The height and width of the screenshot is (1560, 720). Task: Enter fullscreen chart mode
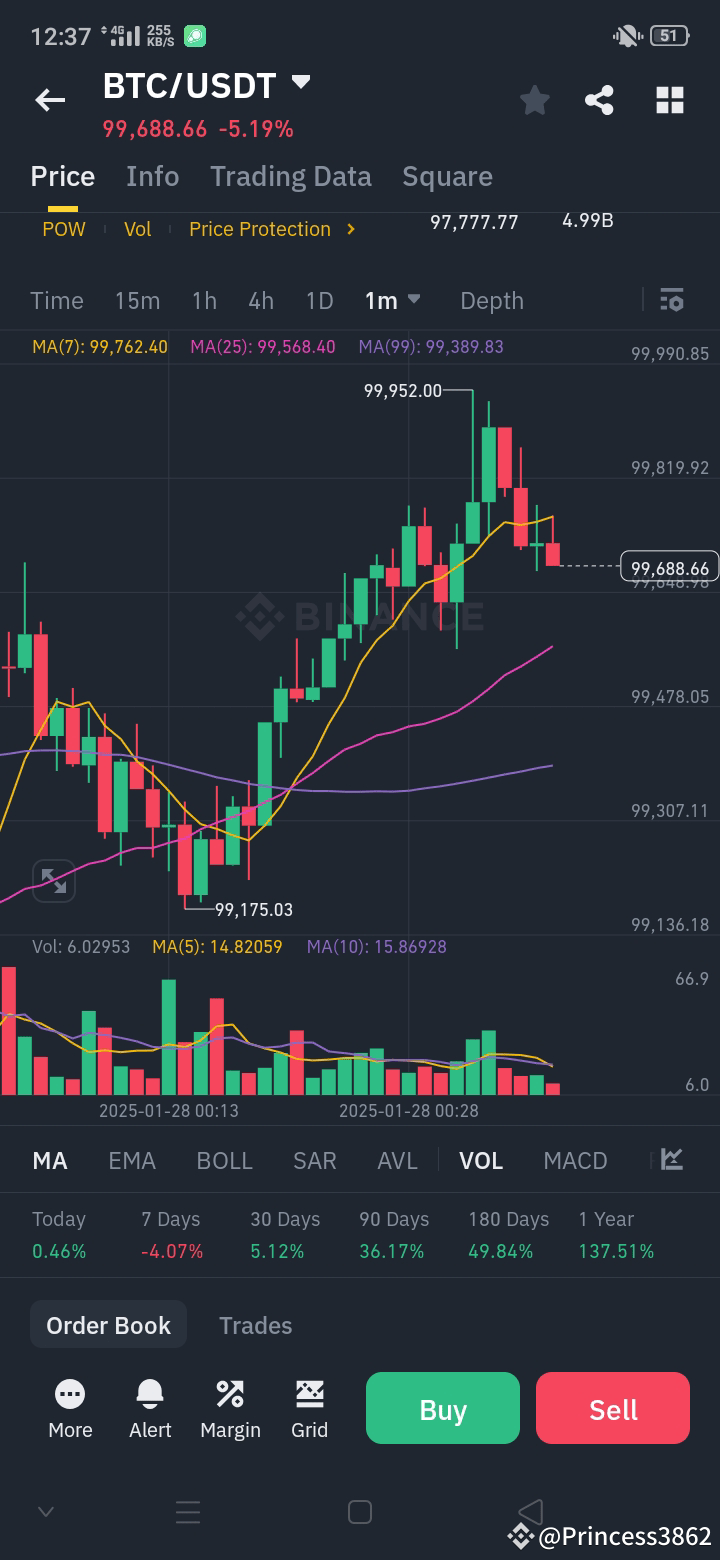(53, 881)
